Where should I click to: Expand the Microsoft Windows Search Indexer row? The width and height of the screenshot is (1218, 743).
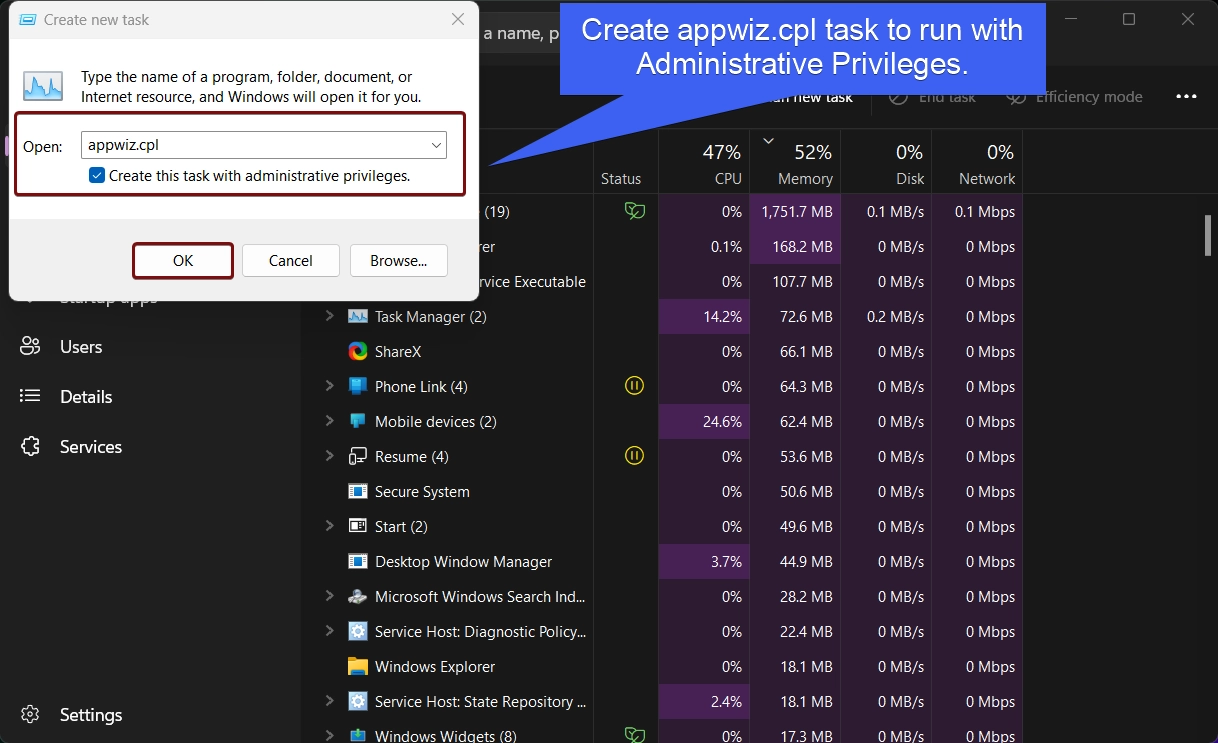(329, 596)
